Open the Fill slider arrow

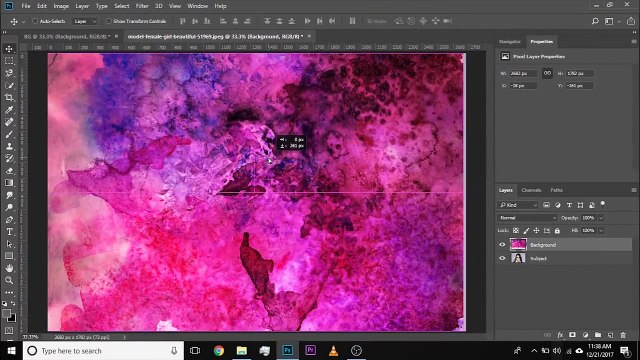[x=601, y=231]
